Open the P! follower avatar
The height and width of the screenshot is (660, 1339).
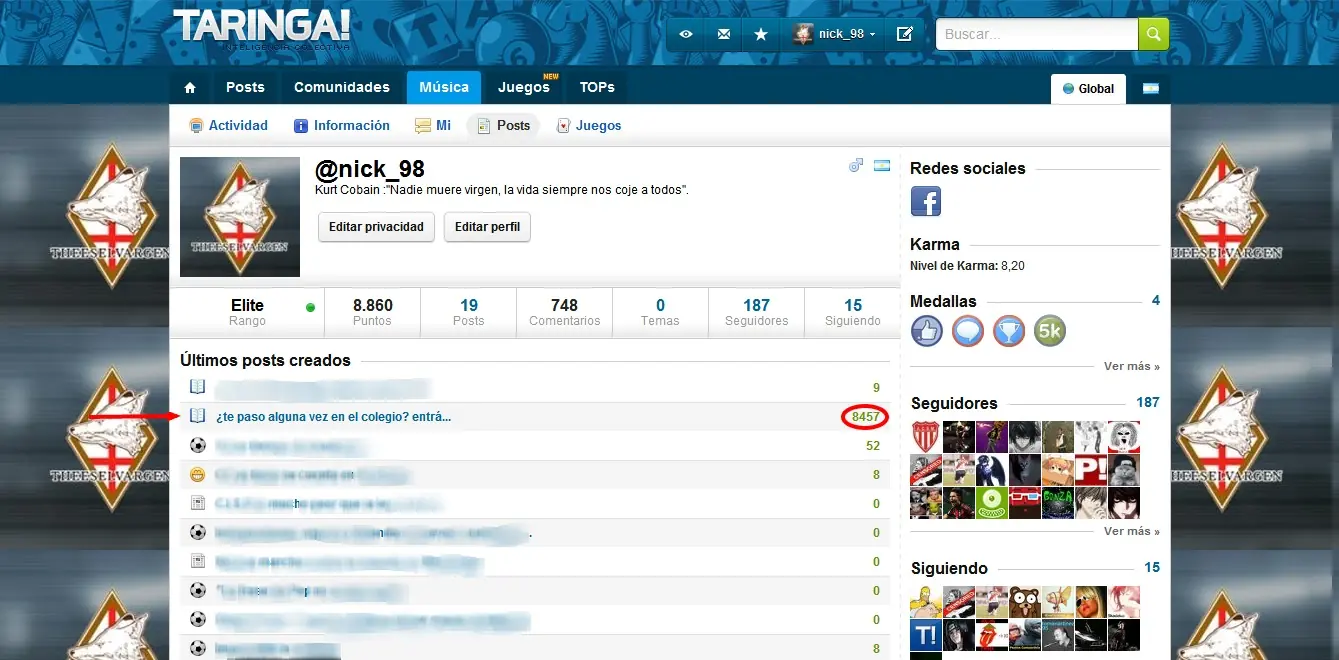pos(1091,470)
